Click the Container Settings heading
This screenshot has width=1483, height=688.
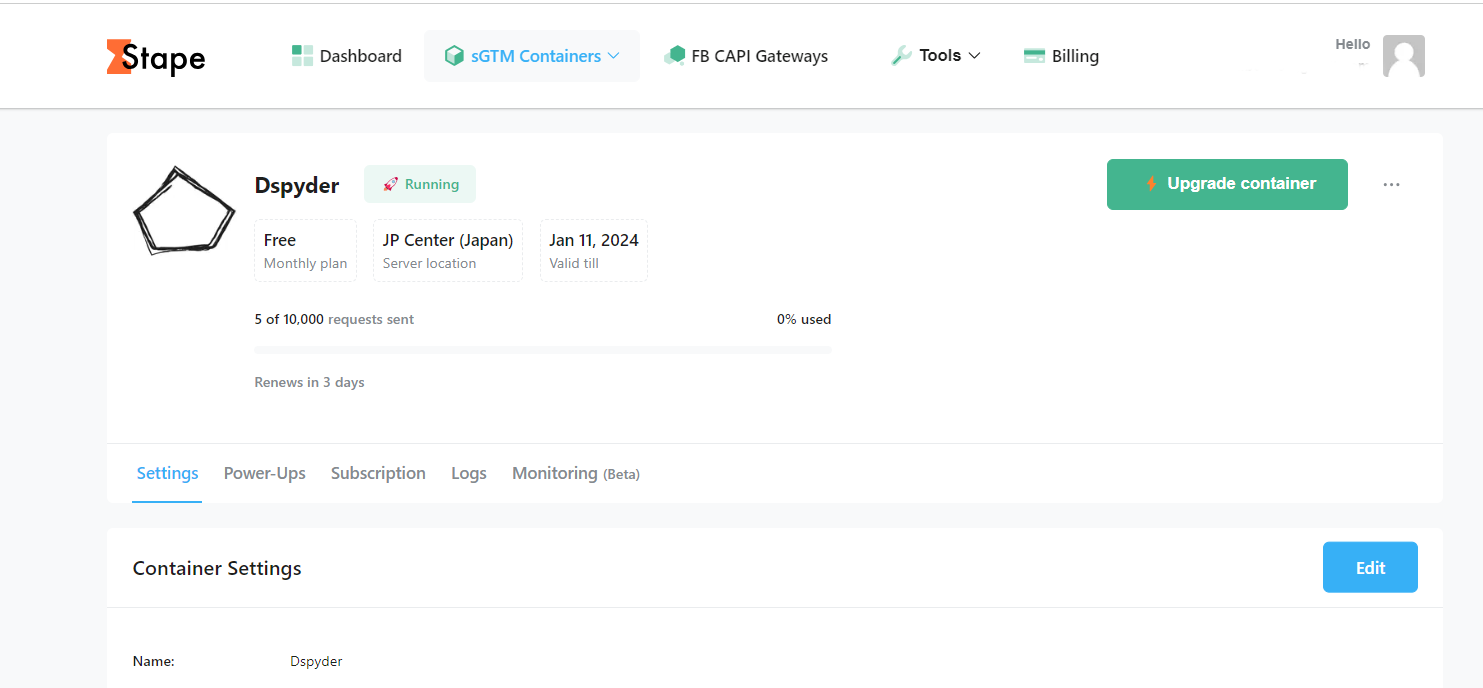pos(217,568)
